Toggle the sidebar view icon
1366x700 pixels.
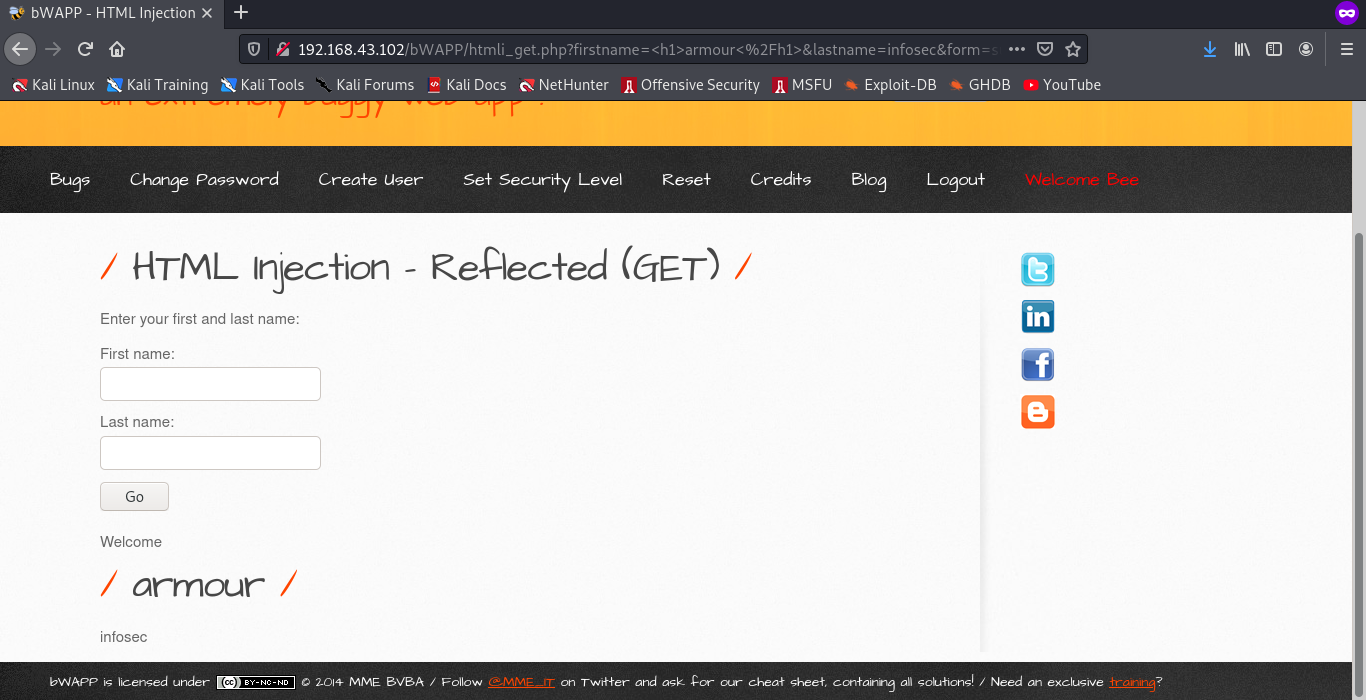[1274, 49]
